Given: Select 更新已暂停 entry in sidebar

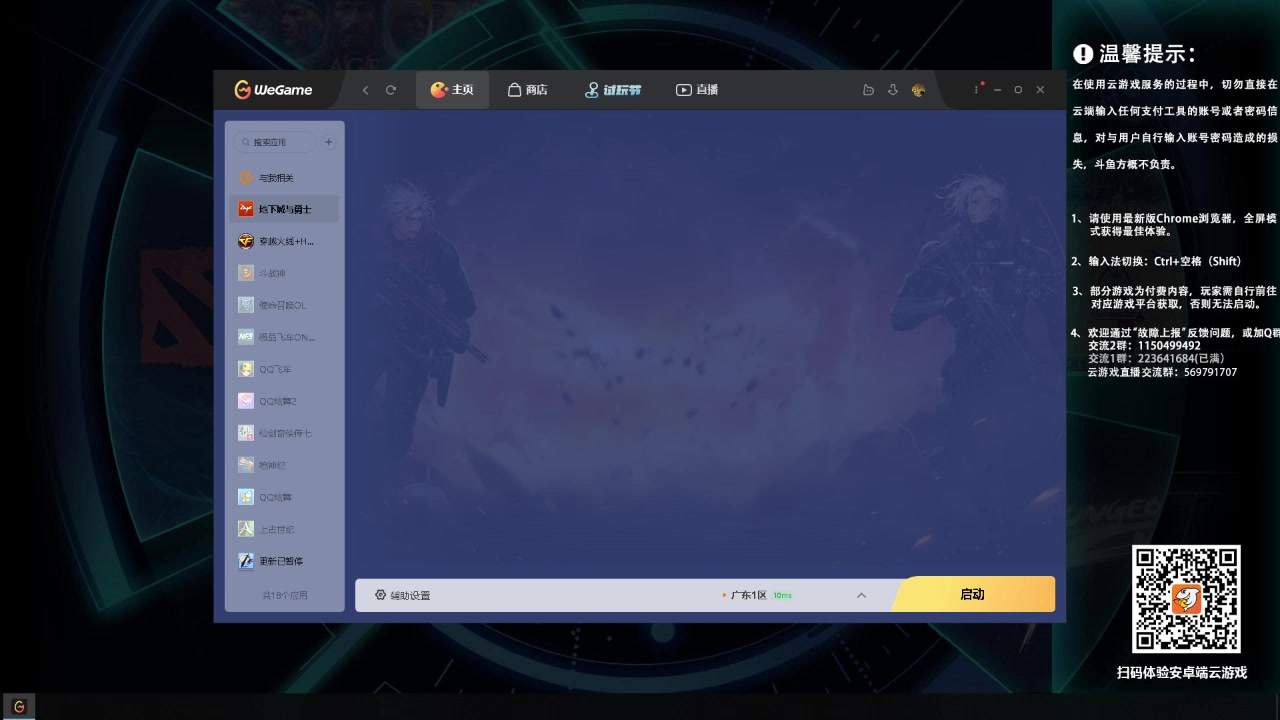Looking at the screenshot, I should (x=284, y=561).
